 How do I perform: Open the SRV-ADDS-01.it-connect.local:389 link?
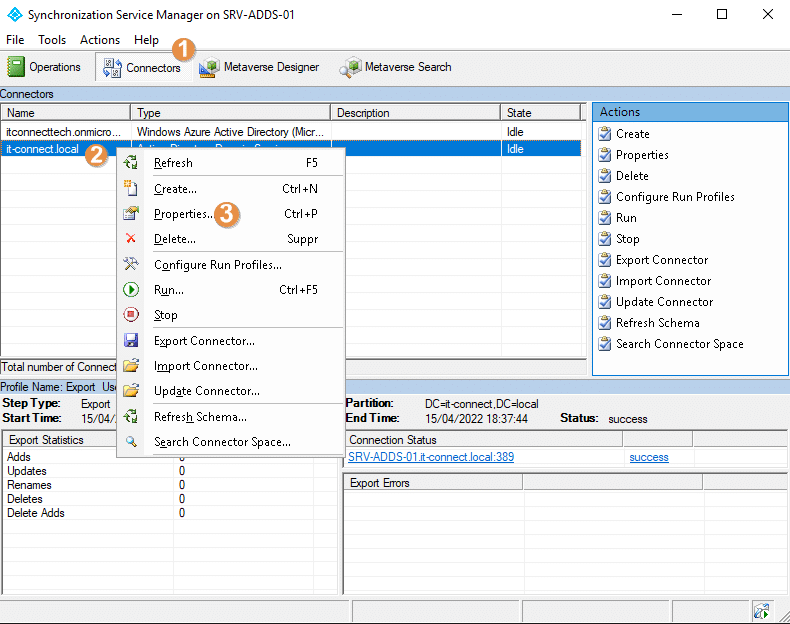tap(431, 457)
